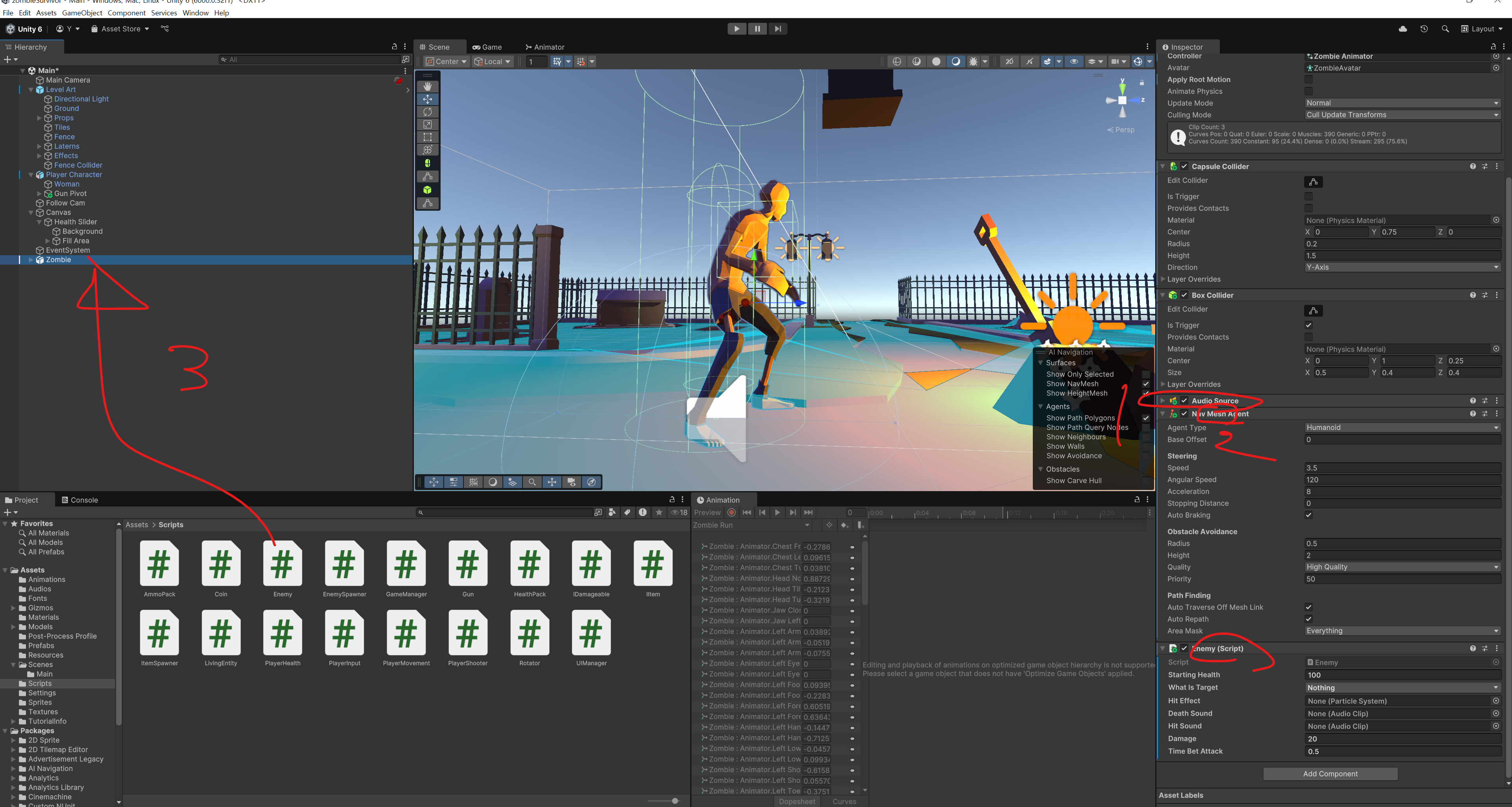The image size is (1512, 807).
Task: Click the Edit Collider icon for Capsule Collider
Action: click(1313, 182)
